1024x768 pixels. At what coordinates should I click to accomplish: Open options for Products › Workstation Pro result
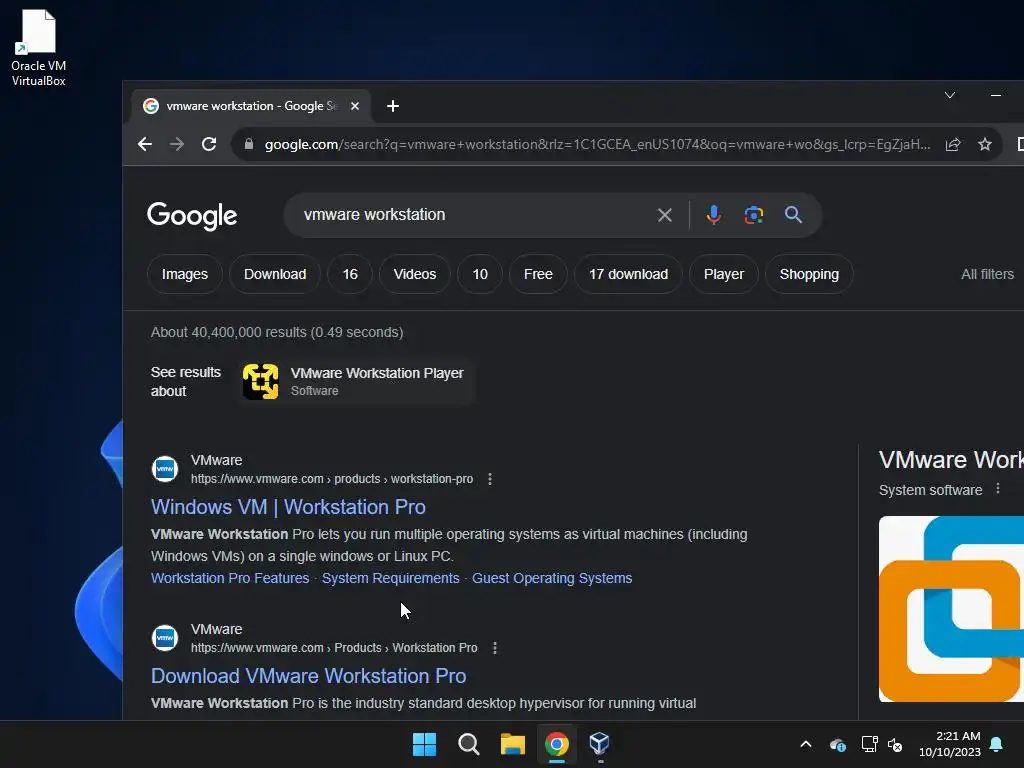pos(494,648)
